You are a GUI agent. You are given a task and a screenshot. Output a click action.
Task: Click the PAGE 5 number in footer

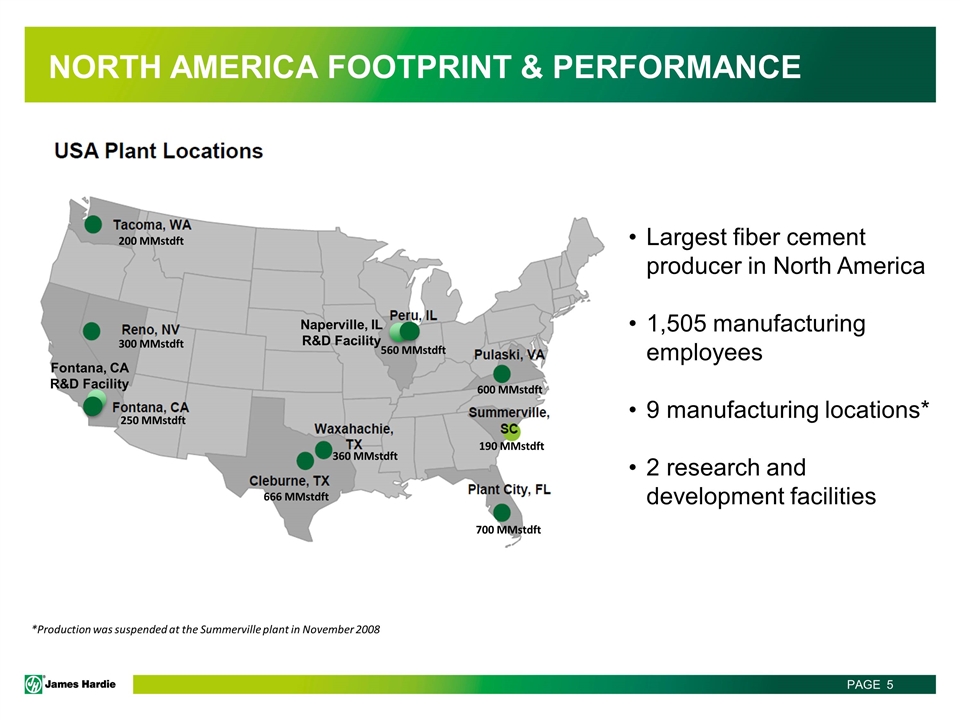pos(869,684)
